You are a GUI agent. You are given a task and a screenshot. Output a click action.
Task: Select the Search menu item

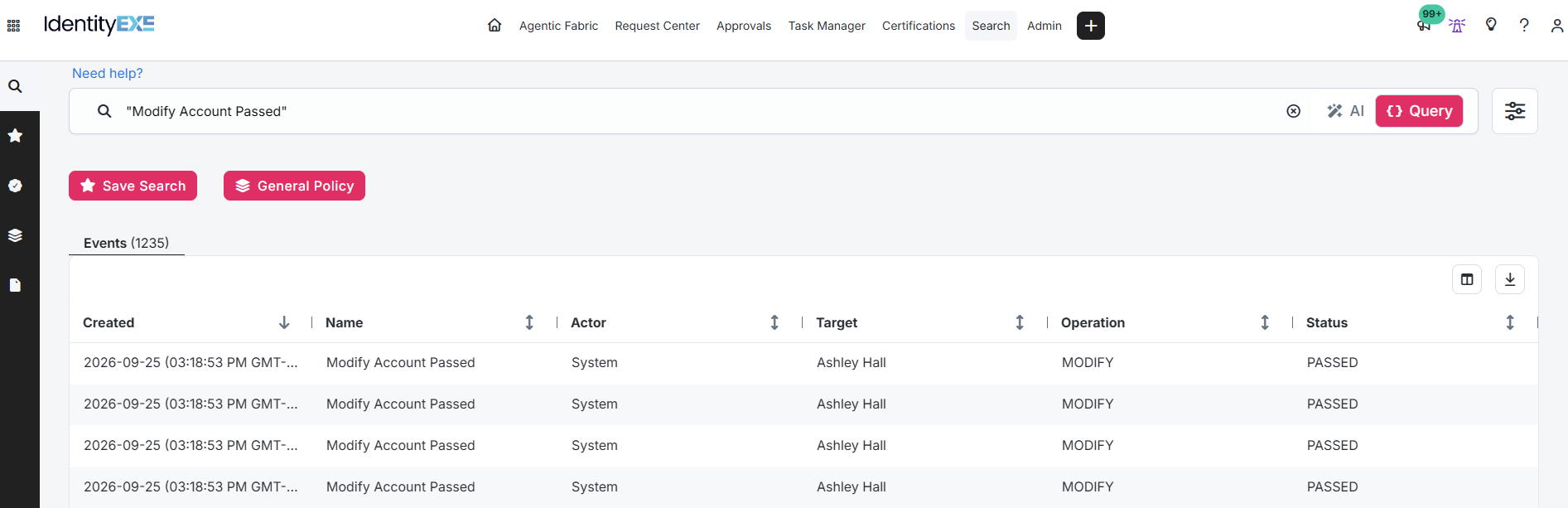991,26
